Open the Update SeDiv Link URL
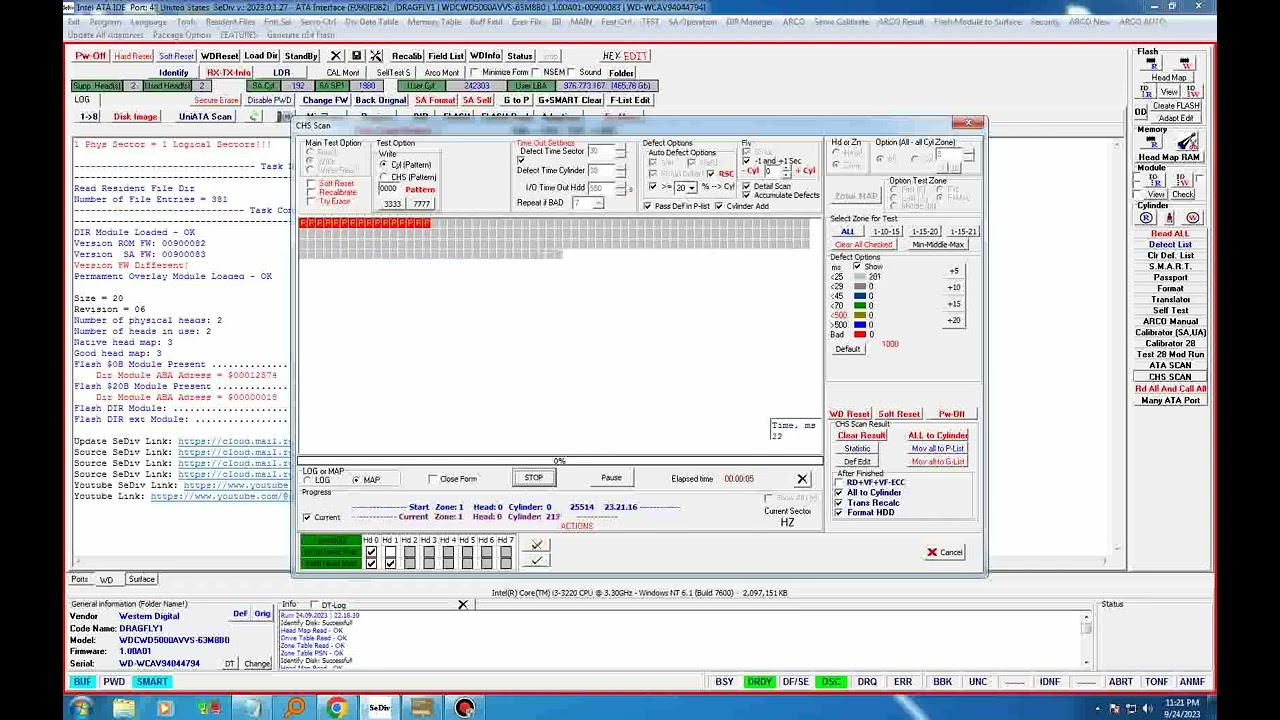This screenshot has height=720, width=1280. [234, 441]
